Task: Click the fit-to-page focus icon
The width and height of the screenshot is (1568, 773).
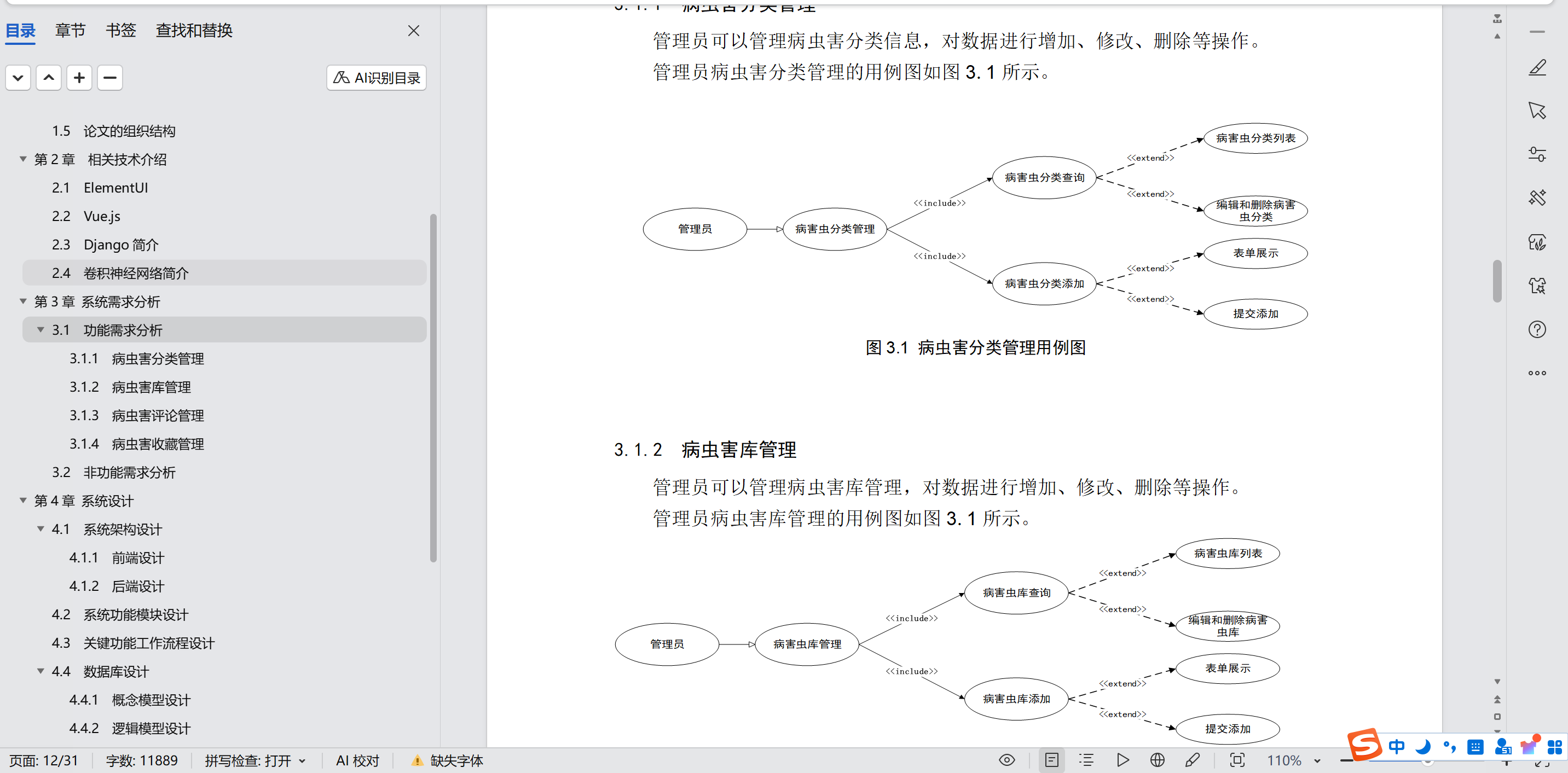Action: coord(1237,760)
